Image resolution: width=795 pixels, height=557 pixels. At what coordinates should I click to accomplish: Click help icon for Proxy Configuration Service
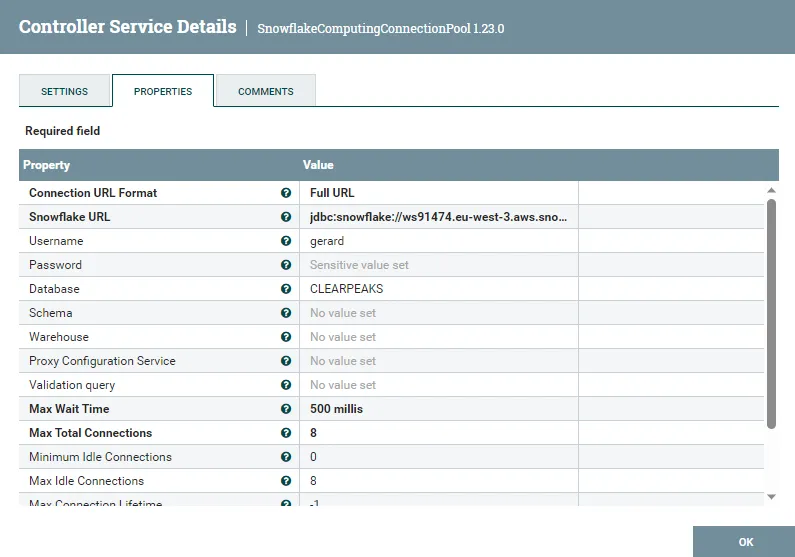[286, 361]
